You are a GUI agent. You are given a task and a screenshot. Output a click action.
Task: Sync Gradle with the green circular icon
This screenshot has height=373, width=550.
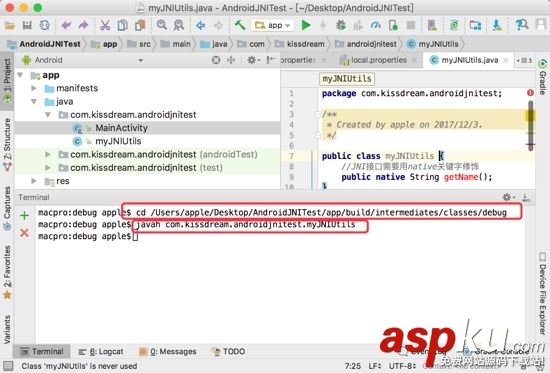[x=454, y=25]
